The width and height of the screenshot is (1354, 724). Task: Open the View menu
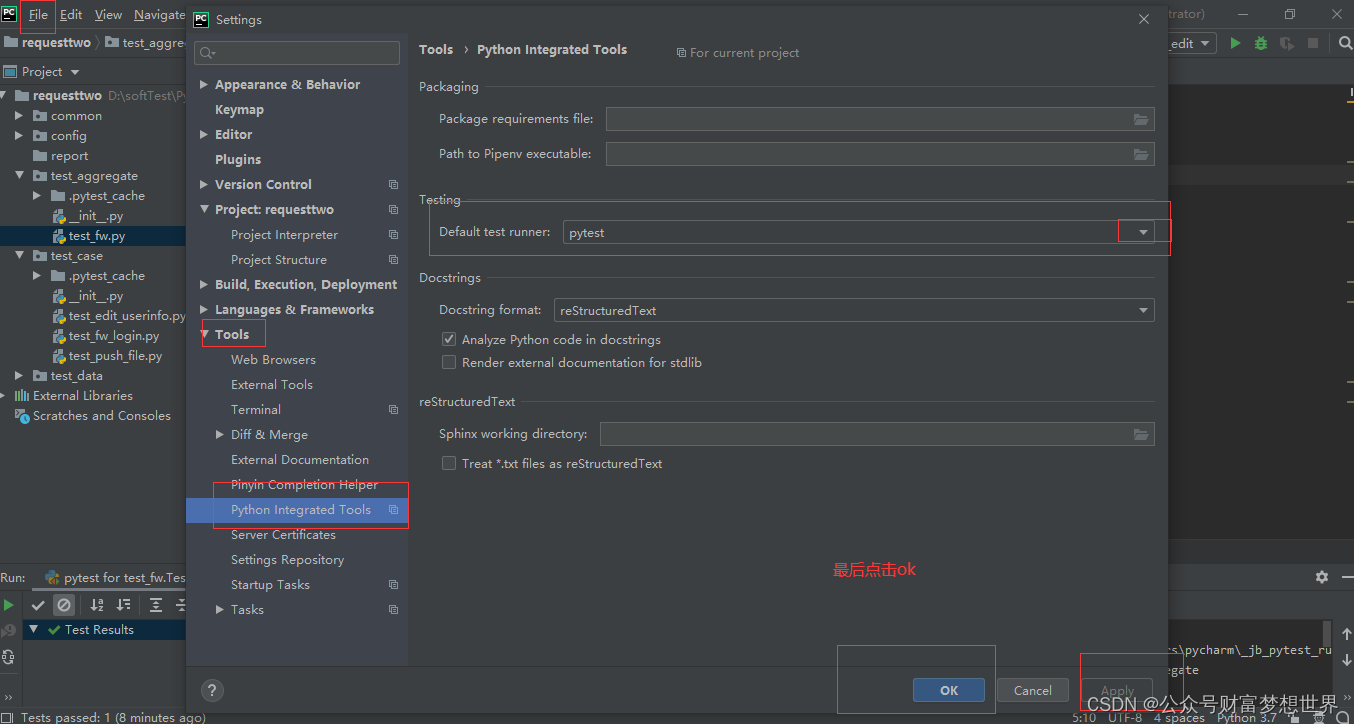[x=108, y=15]
